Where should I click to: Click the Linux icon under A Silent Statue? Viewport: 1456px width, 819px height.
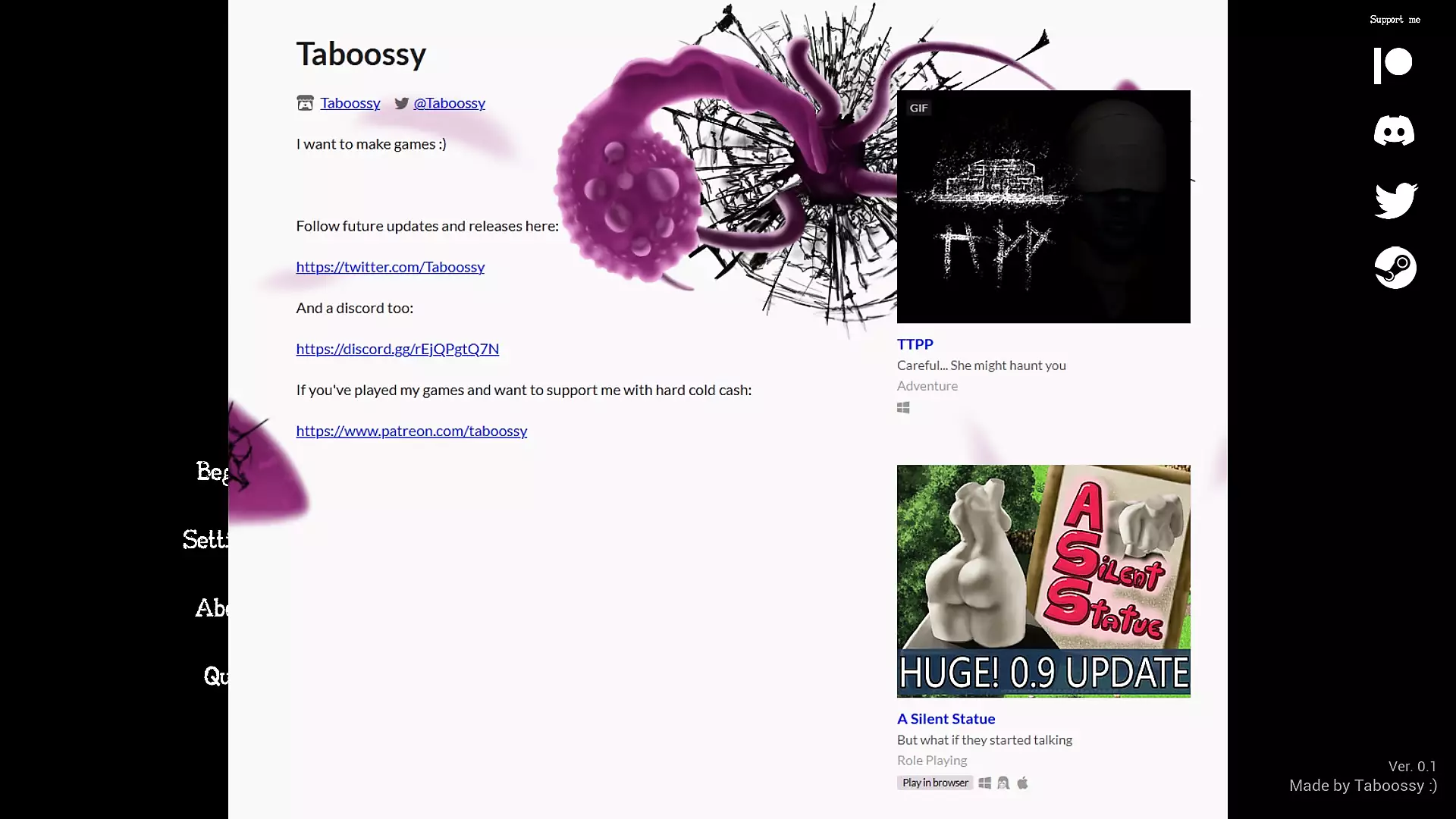[1003, 783]
